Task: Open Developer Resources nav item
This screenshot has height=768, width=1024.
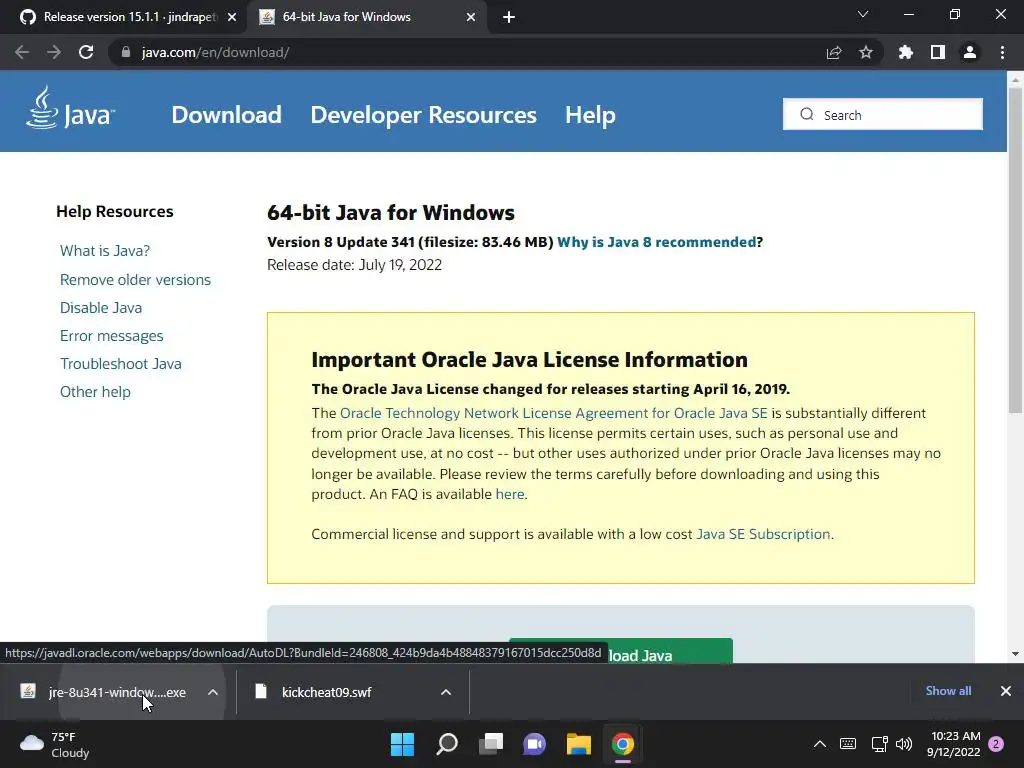Action: click(x=423, y=115)
